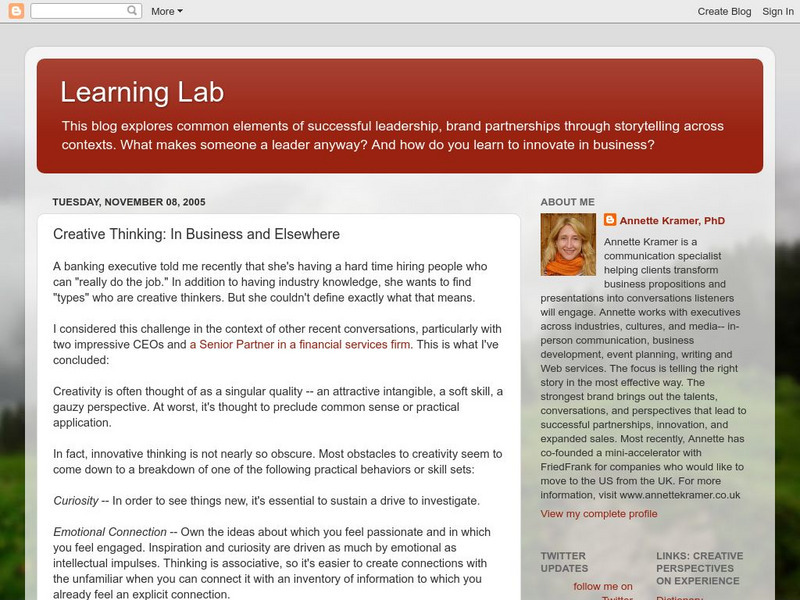800x600 pixels.
Task: Click the www.annettekramer.co.uk text
Action: tap(680, 495)
